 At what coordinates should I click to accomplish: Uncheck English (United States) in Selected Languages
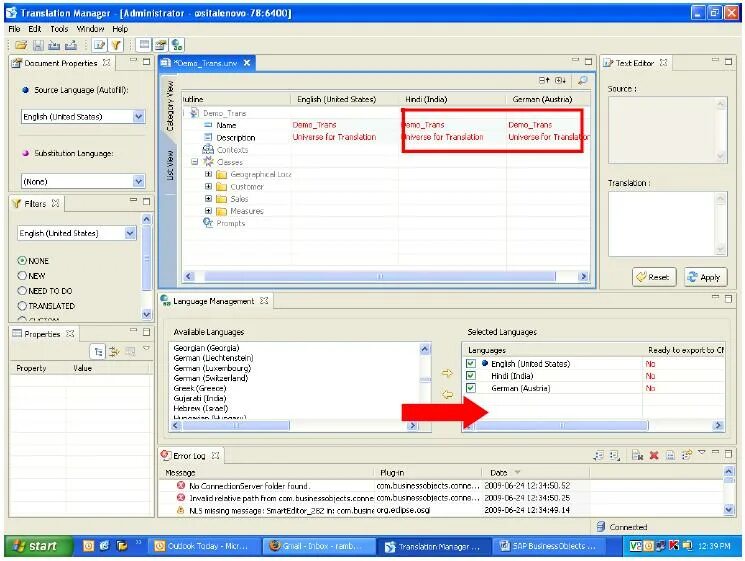pyautogui.click(x=471, y=363)
